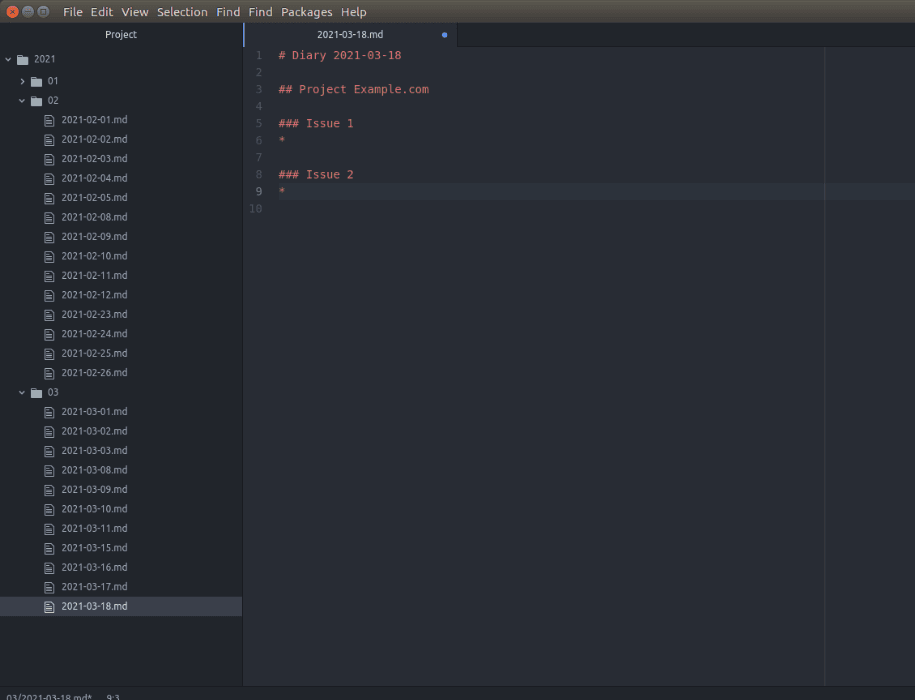Collapse the 2021 root folder chevron
The height and width of the screenshot is (700, 915).
(9, 59)
